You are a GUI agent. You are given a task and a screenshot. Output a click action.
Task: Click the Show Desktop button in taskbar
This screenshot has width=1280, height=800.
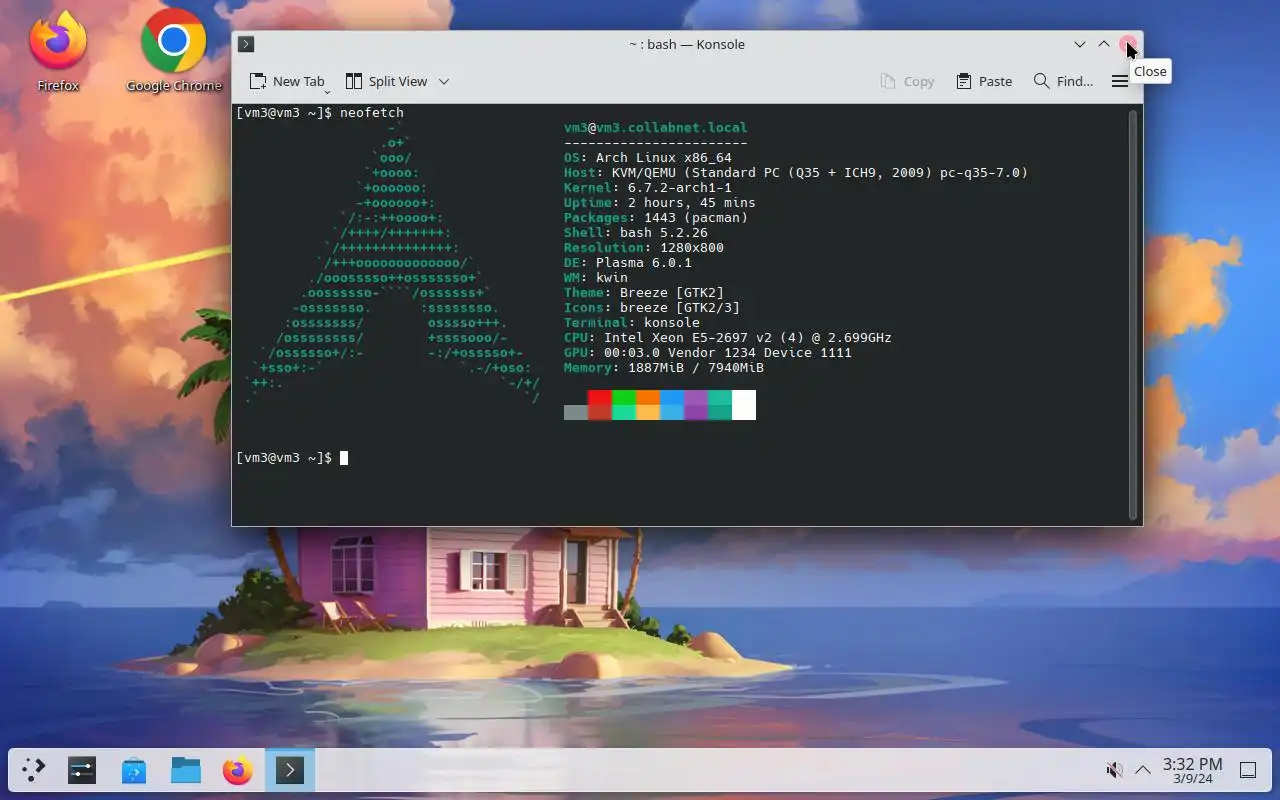pos(1248,770)
